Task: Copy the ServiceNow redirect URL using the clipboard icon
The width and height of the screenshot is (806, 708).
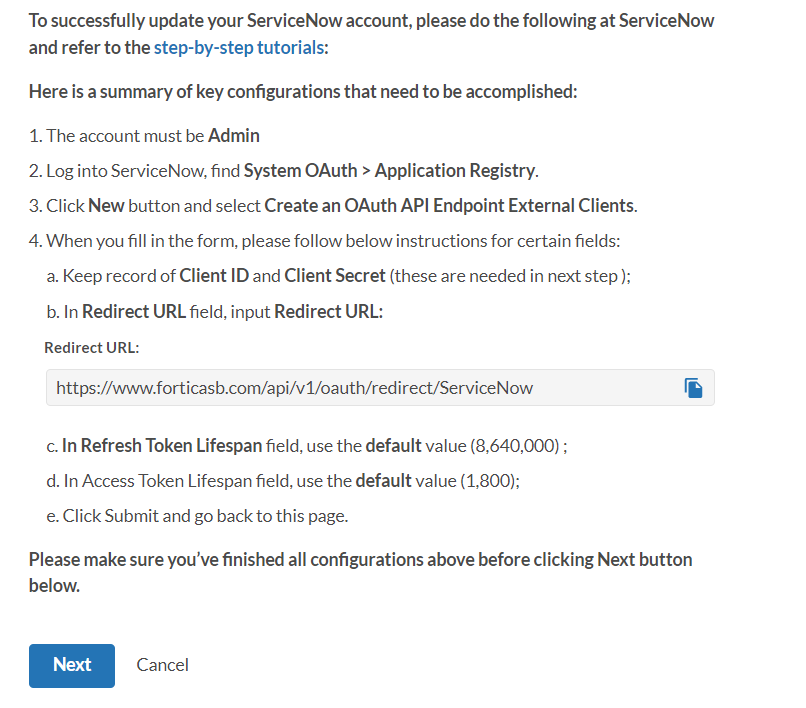Action: 694,388
